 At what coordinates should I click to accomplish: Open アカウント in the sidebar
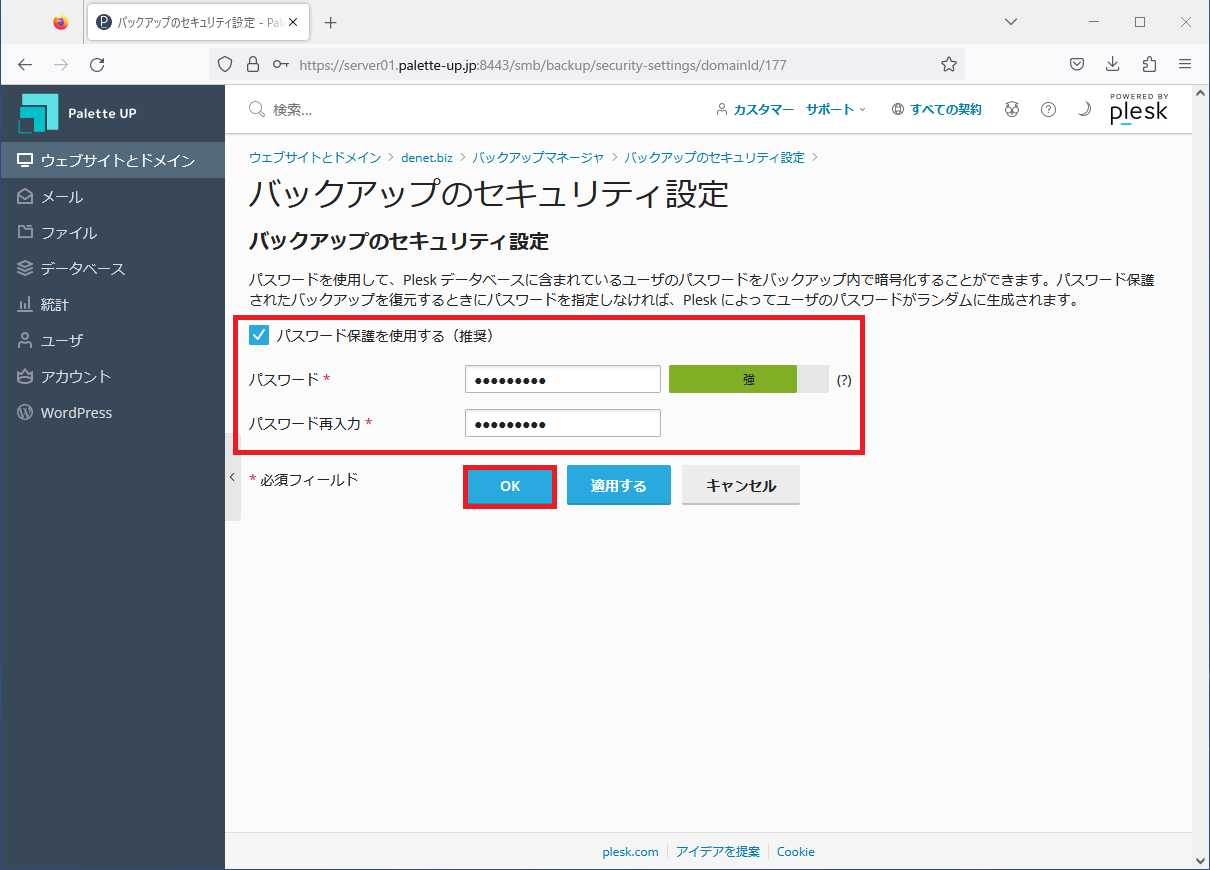click(112, 377)
